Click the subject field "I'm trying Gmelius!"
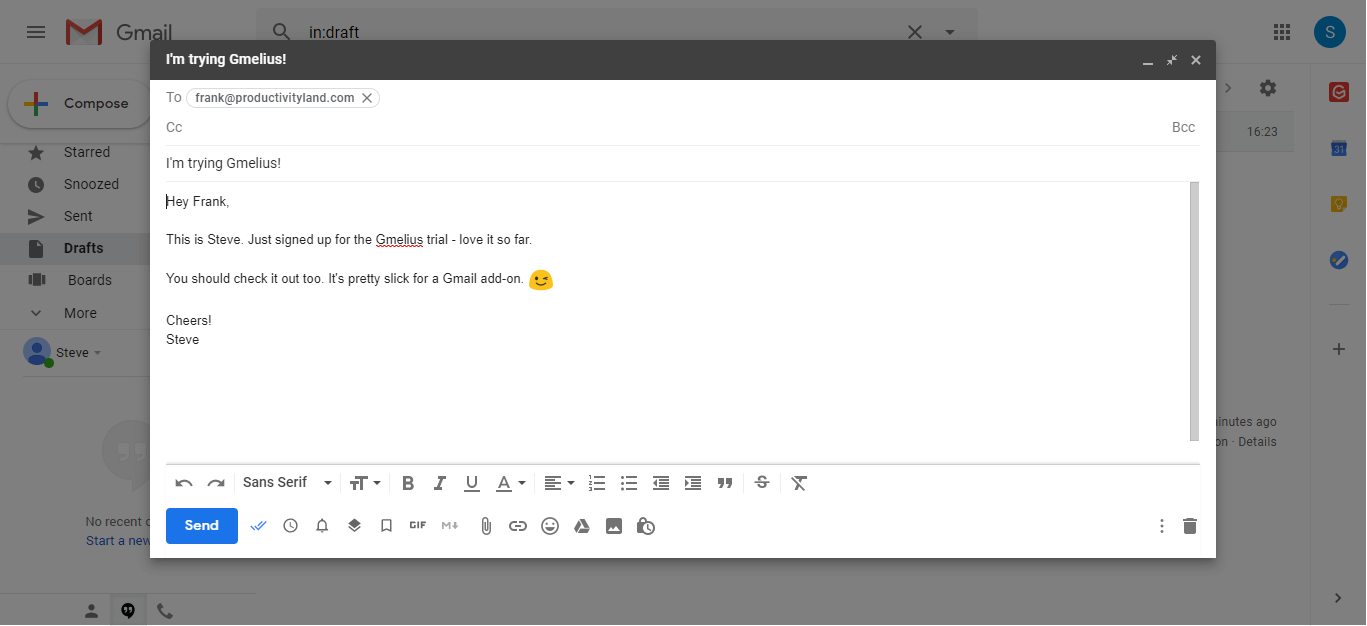The width and height of the screenshot is (1367, 626). point(683,163)
